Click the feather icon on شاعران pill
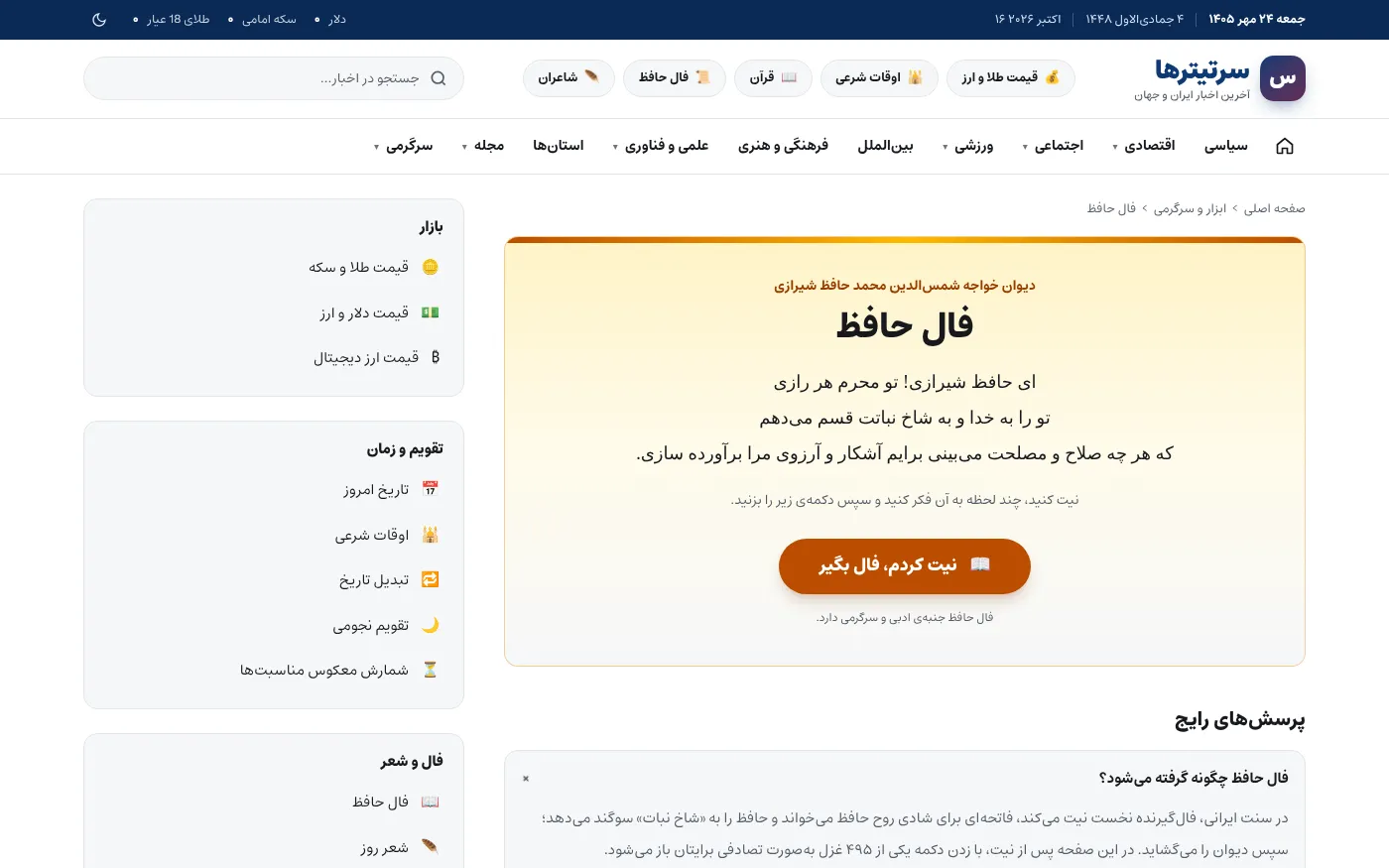Image resolution: width=1389 pixels, height=868 pixels. coord(591,77)
